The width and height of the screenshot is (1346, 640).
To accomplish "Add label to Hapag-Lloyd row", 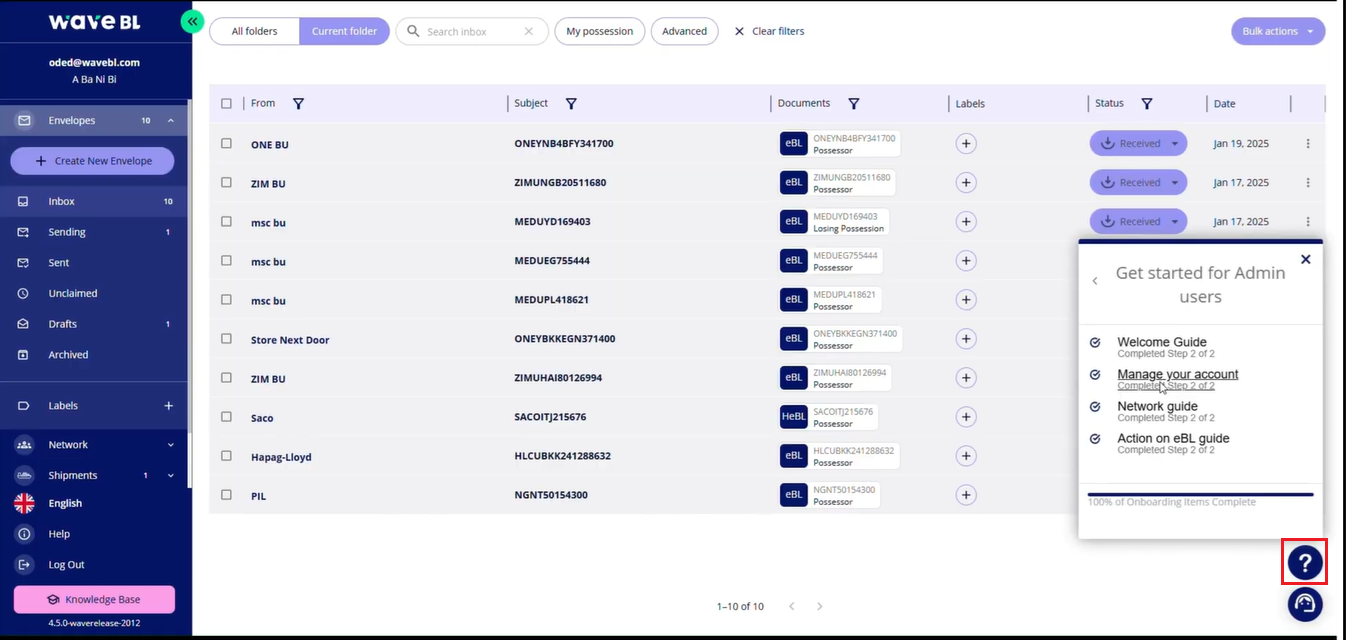I will coord(966,456).
